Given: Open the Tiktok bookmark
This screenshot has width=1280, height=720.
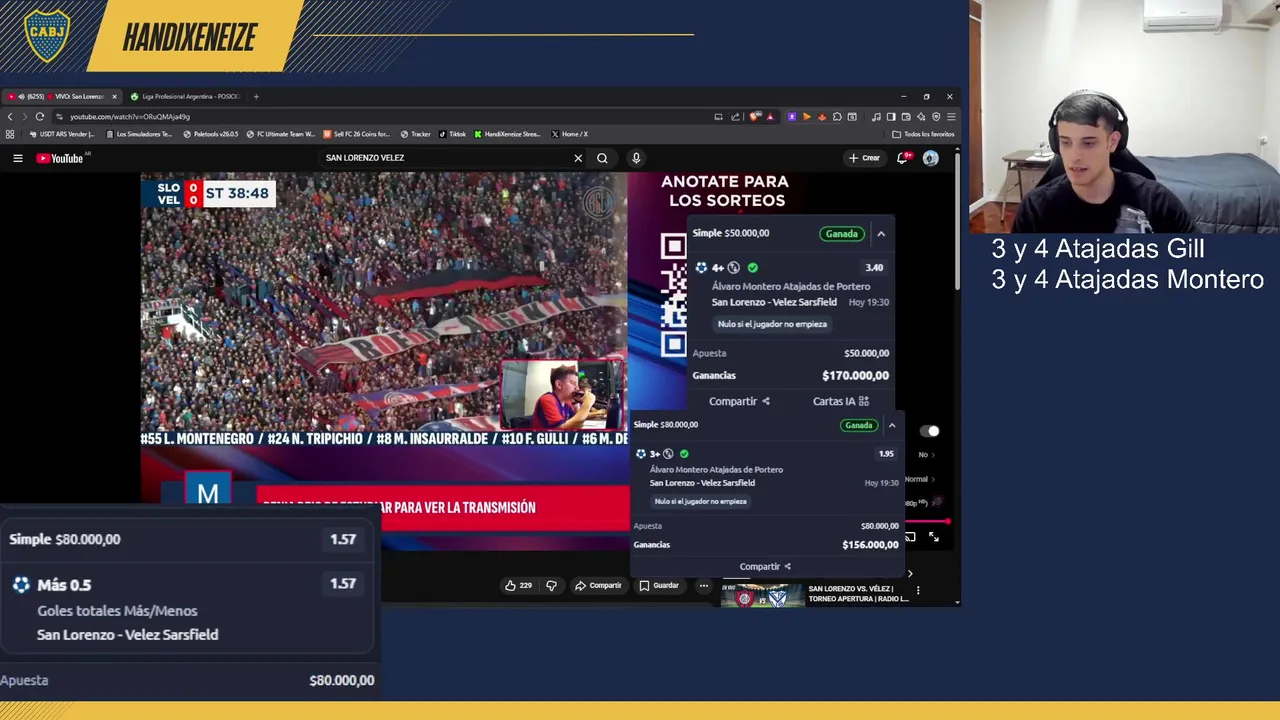Looking at the screenshot, I should tap(453, 134).
